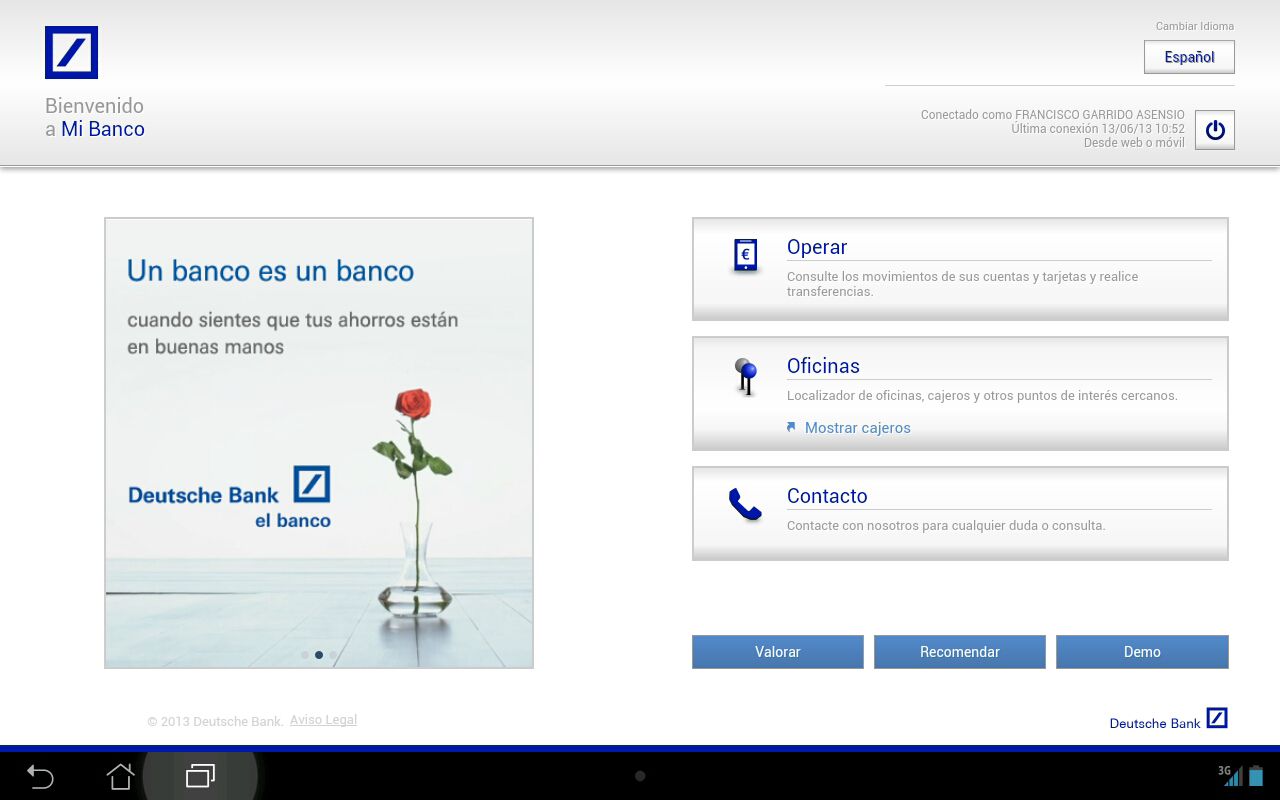Open the Contacto section heading
1280x800 pixels.
[827, 496]
